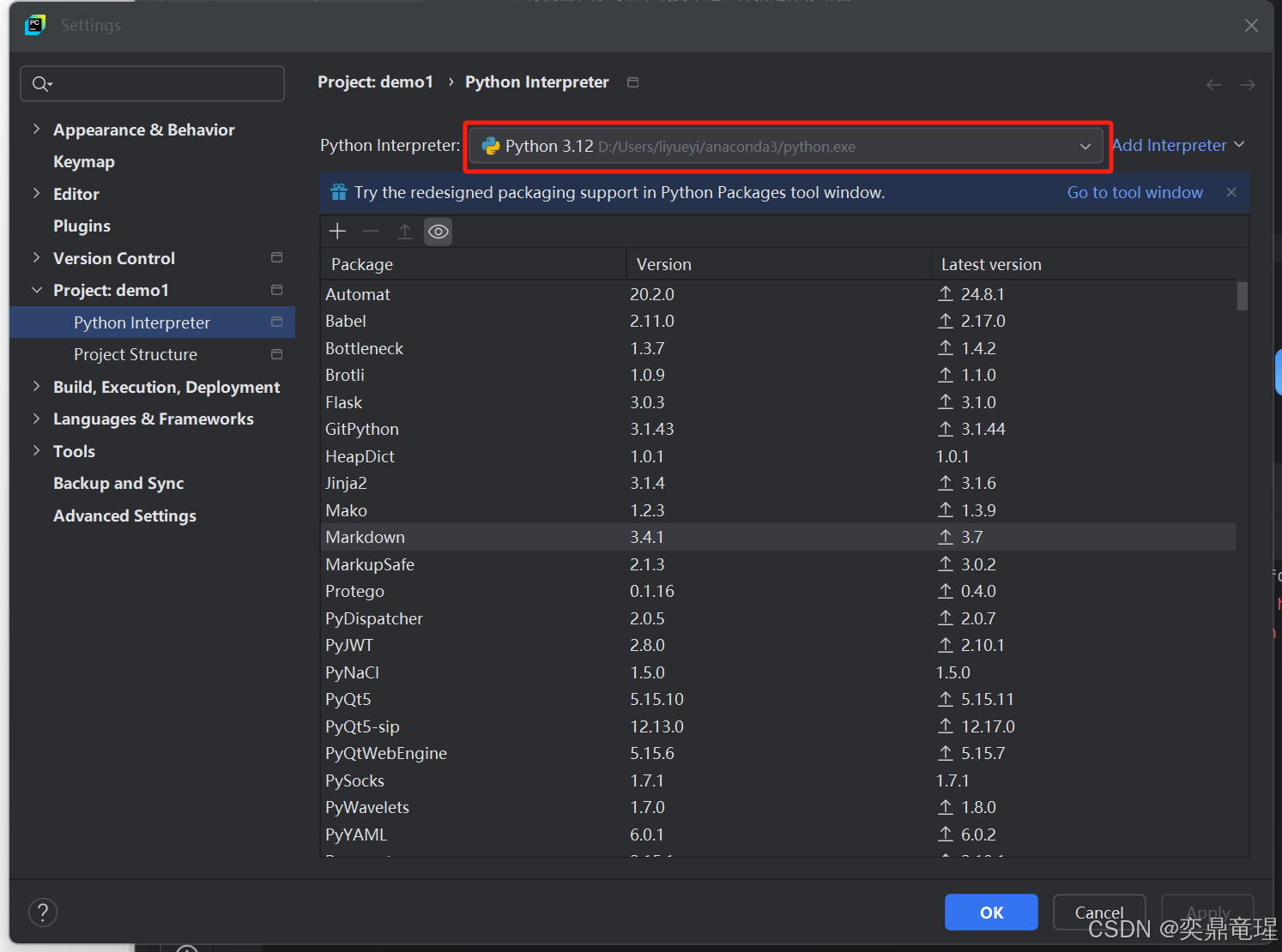Select the HeapDict package row
The image size is (1282, 952).
tap(778, 456)
